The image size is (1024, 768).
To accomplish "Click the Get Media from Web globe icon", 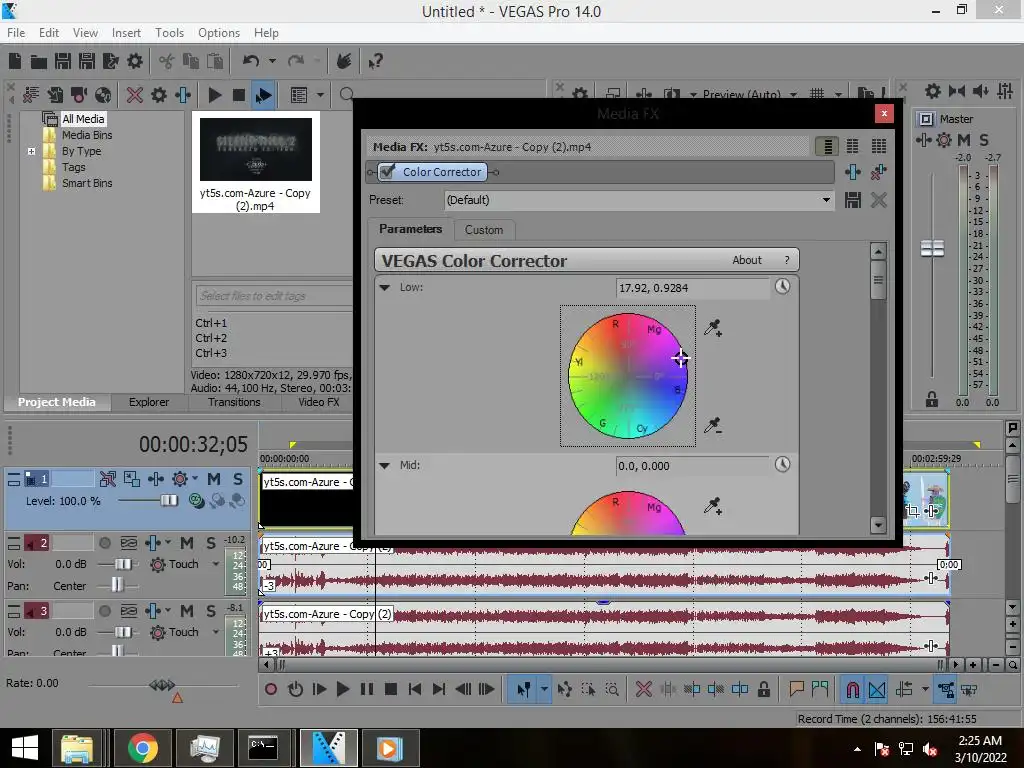I will [x=103, y=95].
